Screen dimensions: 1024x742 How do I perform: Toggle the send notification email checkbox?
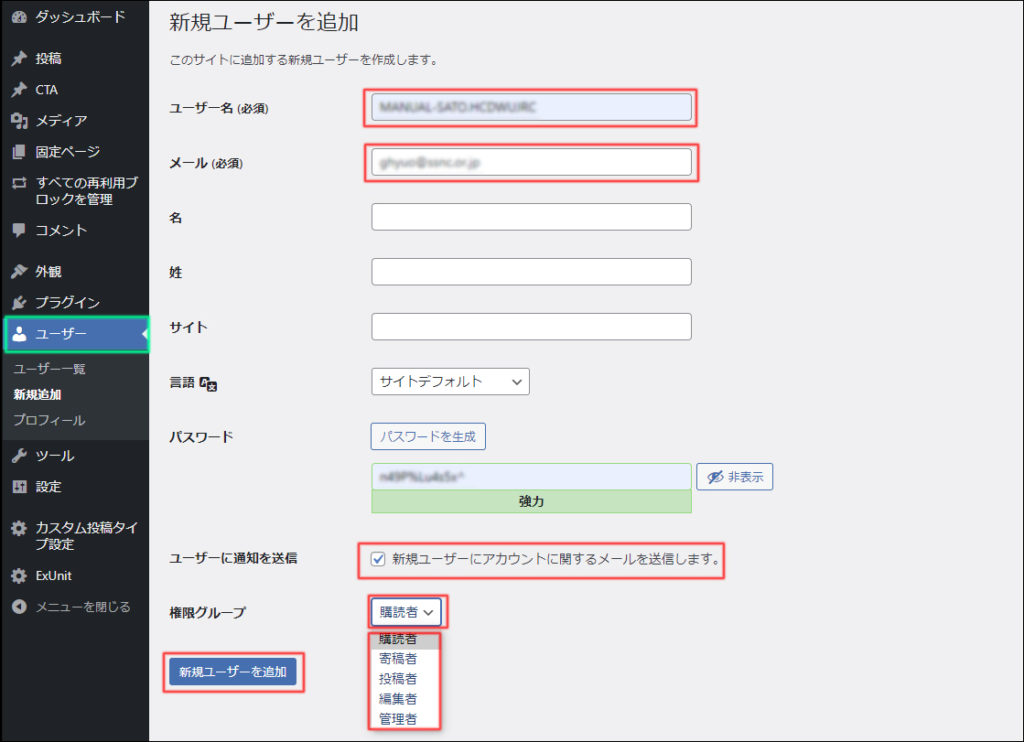tap(378, 559)
